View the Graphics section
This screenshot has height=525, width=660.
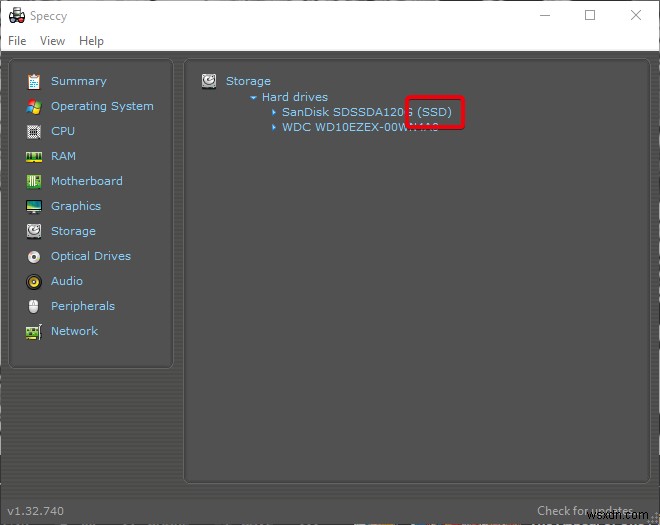(x=76, y=206)
